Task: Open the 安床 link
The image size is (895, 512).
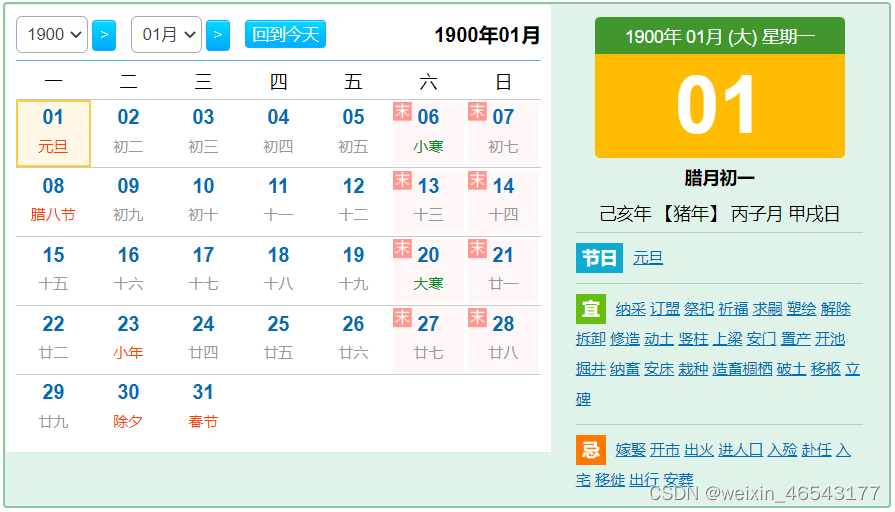Action: [x=659, y=369]
